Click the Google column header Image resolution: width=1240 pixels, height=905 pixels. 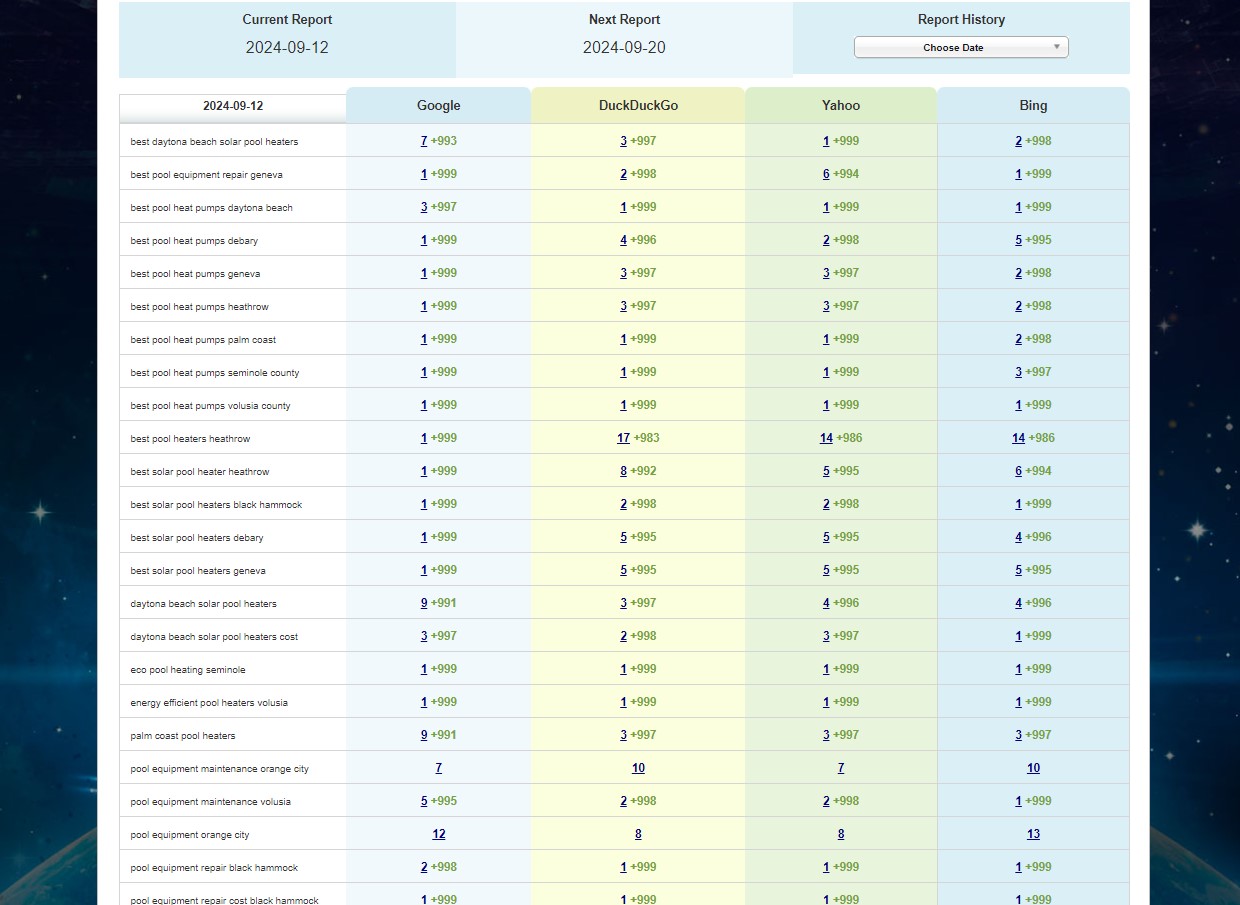438,106
